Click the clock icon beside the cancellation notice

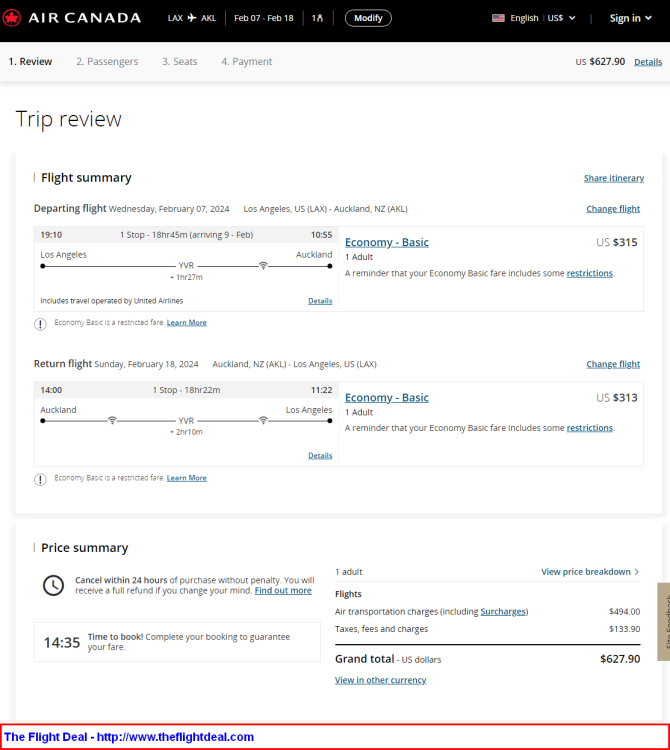53,585
